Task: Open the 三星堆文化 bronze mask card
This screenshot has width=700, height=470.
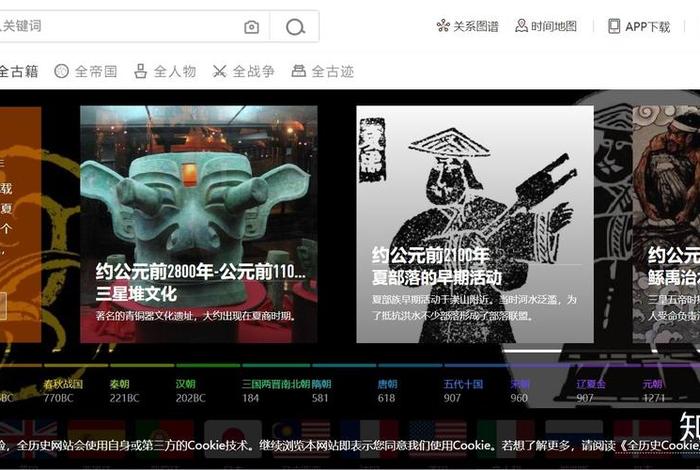Action: pyautogui.click(x=199, y=224)
